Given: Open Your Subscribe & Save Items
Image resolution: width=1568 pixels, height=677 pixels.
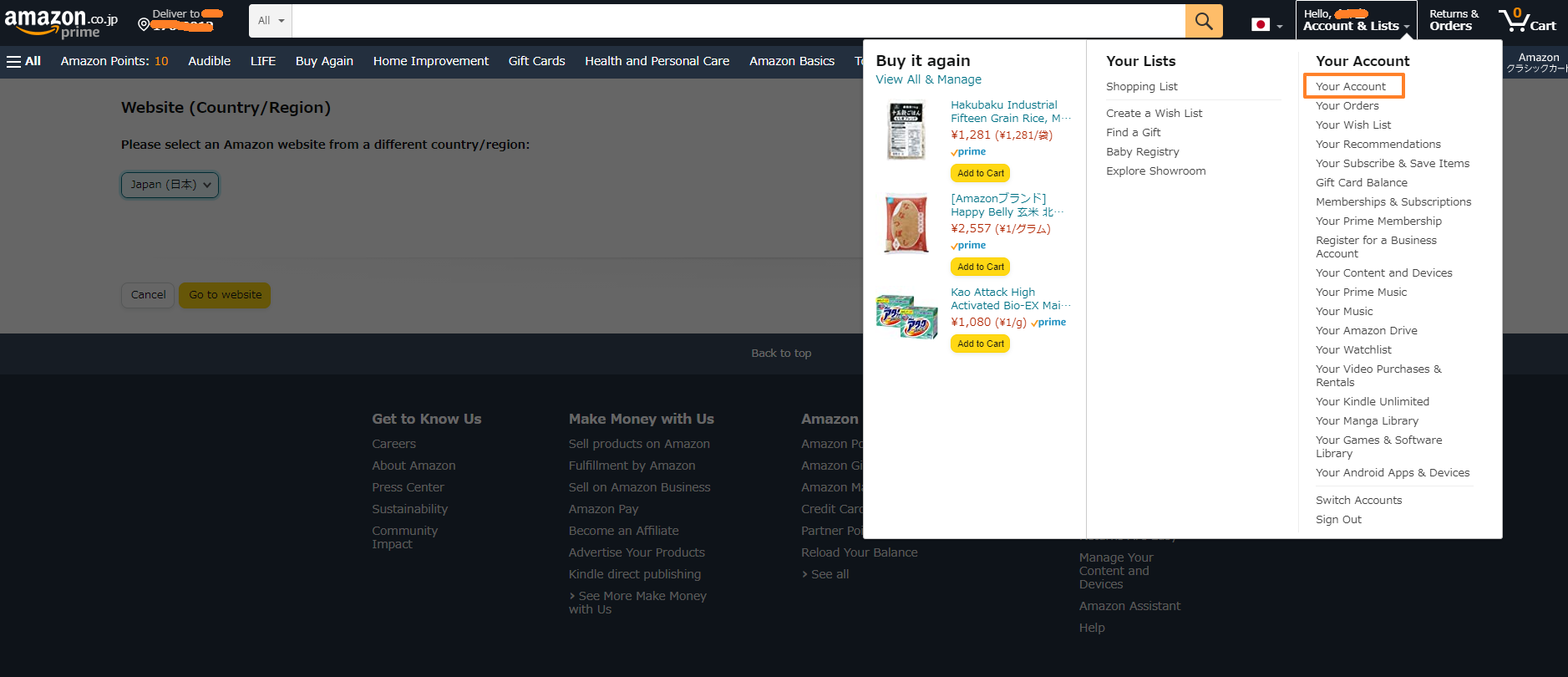Looking at the screenshot, I should point(1392,164).
